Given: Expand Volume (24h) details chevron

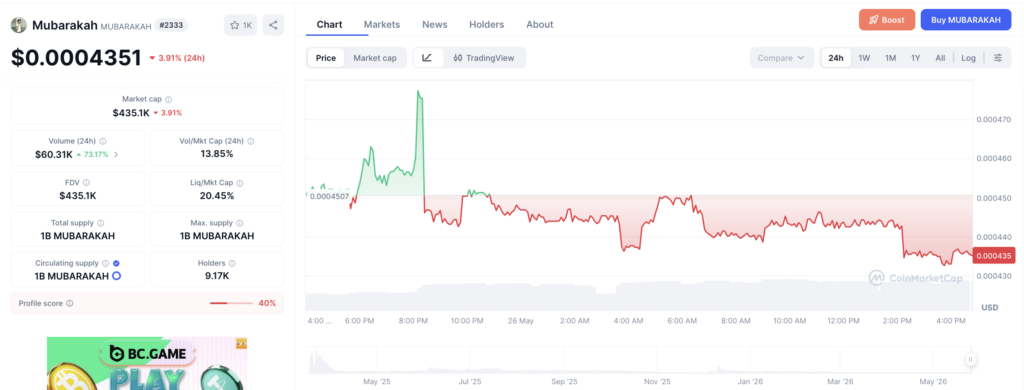Looking at the screenshot, I should point(116,155).
